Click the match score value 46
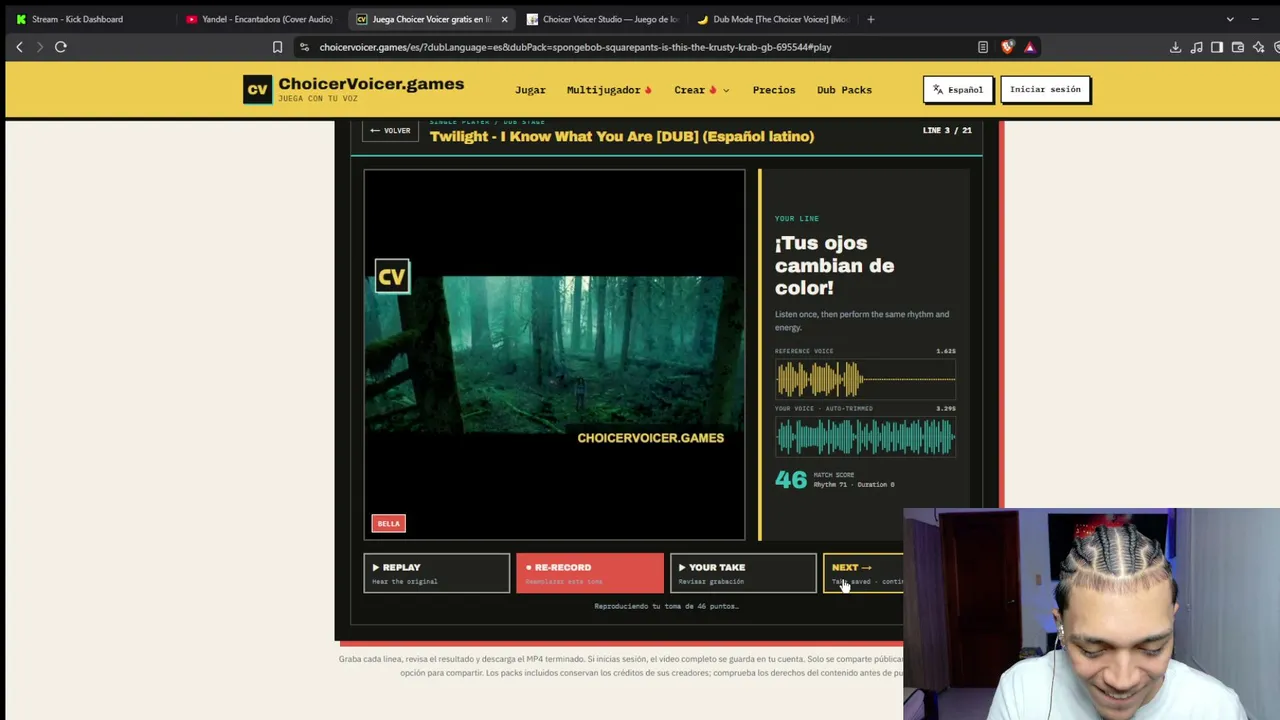This screenshot has height=720, width=1280. [790, 480]
